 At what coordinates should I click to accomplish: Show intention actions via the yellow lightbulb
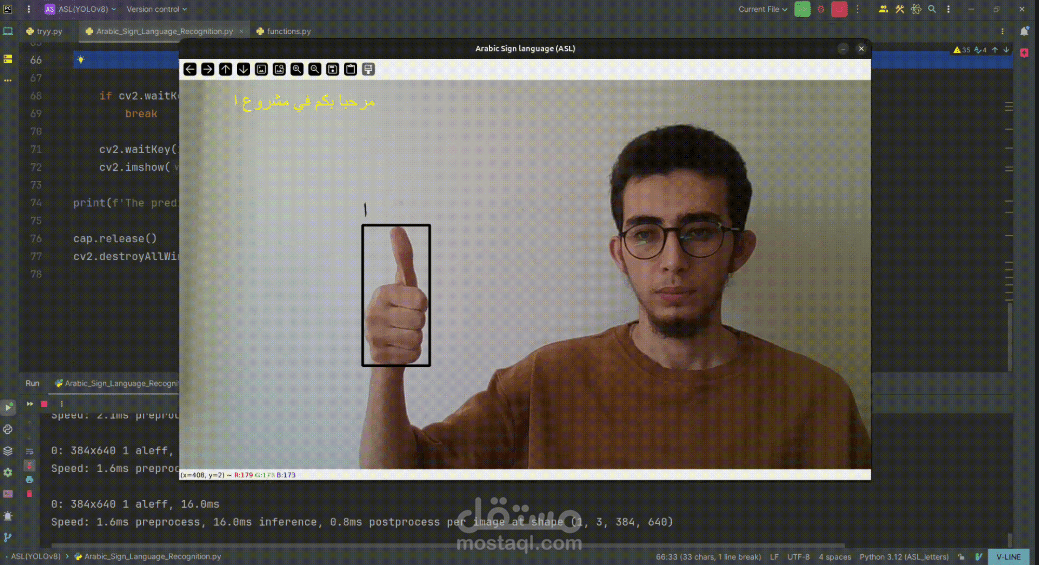[x=80, y=60]
